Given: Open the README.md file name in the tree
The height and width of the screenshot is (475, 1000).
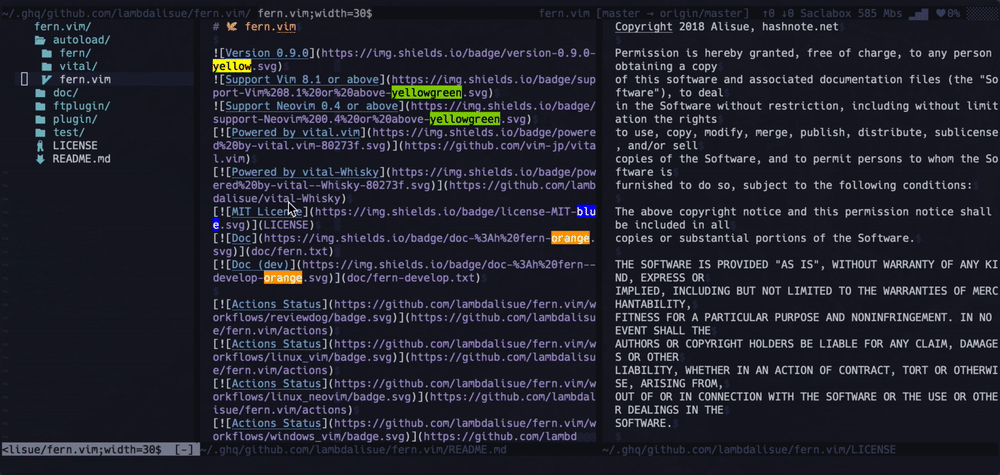Looking at the screenshot, I should (82, 159).
